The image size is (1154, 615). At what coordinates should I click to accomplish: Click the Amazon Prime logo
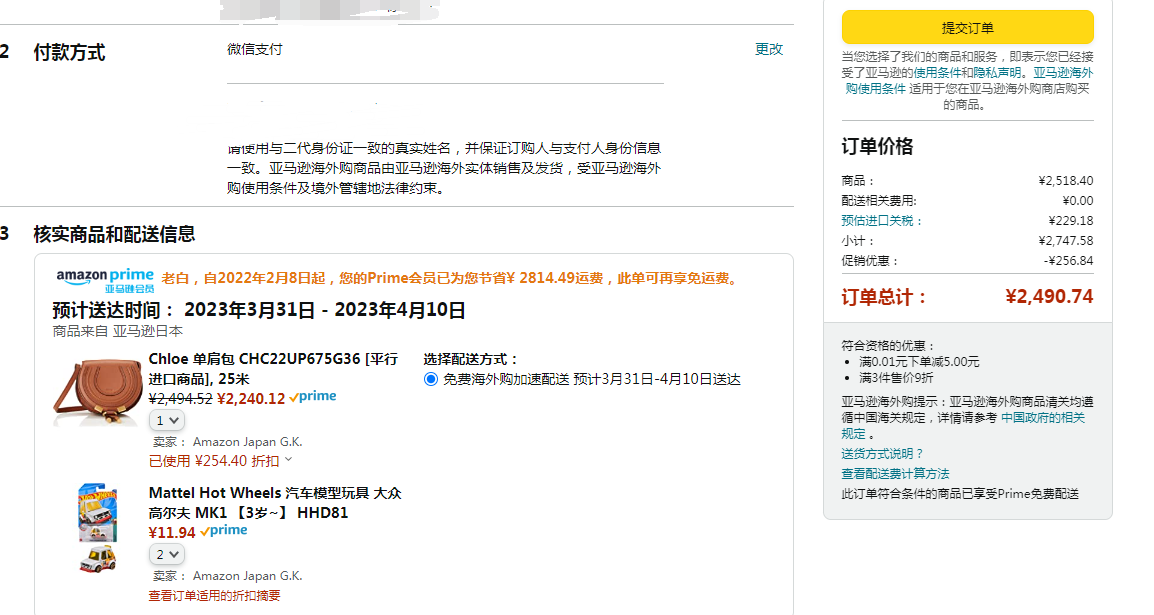(x=105, y=281)
